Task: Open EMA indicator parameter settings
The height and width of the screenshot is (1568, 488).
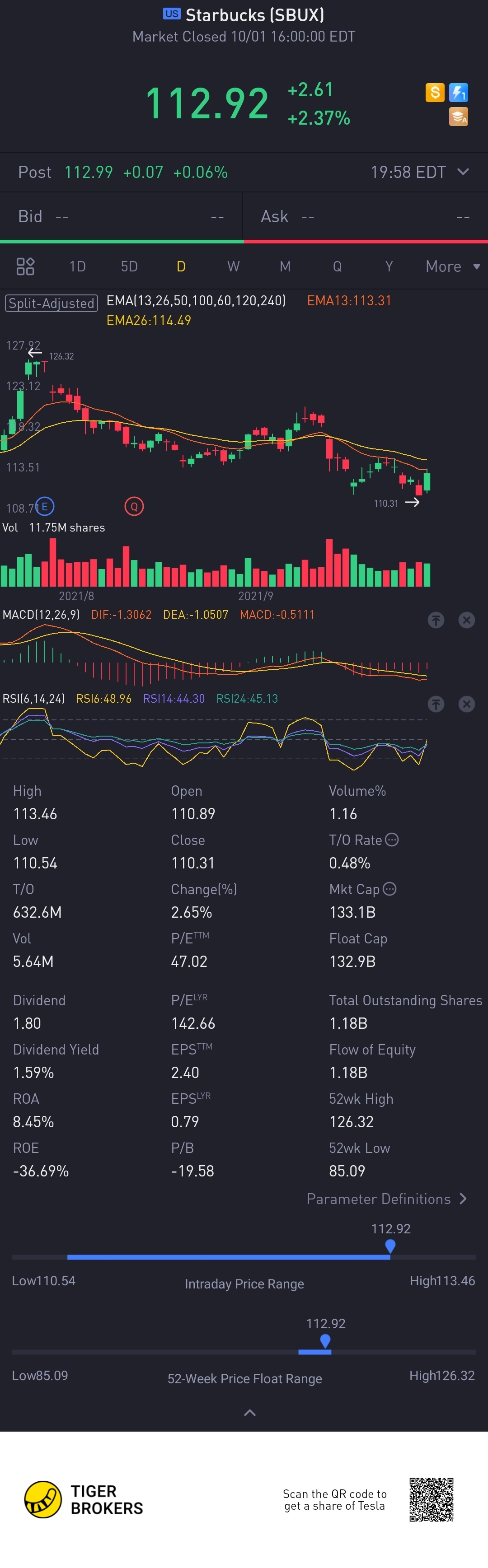Action: (196, 301)
